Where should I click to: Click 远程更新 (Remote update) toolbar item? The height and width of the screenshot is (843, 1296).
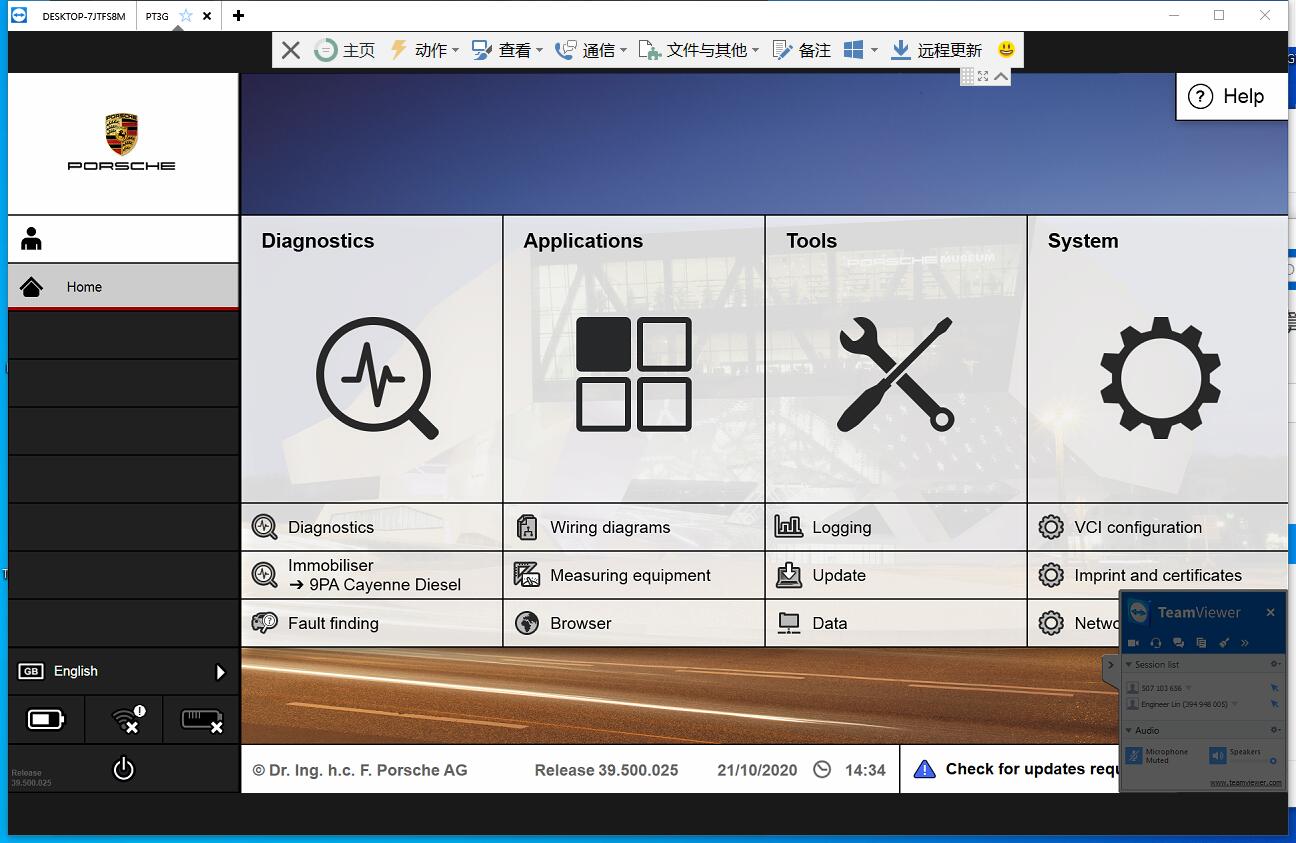click(937, 50)
